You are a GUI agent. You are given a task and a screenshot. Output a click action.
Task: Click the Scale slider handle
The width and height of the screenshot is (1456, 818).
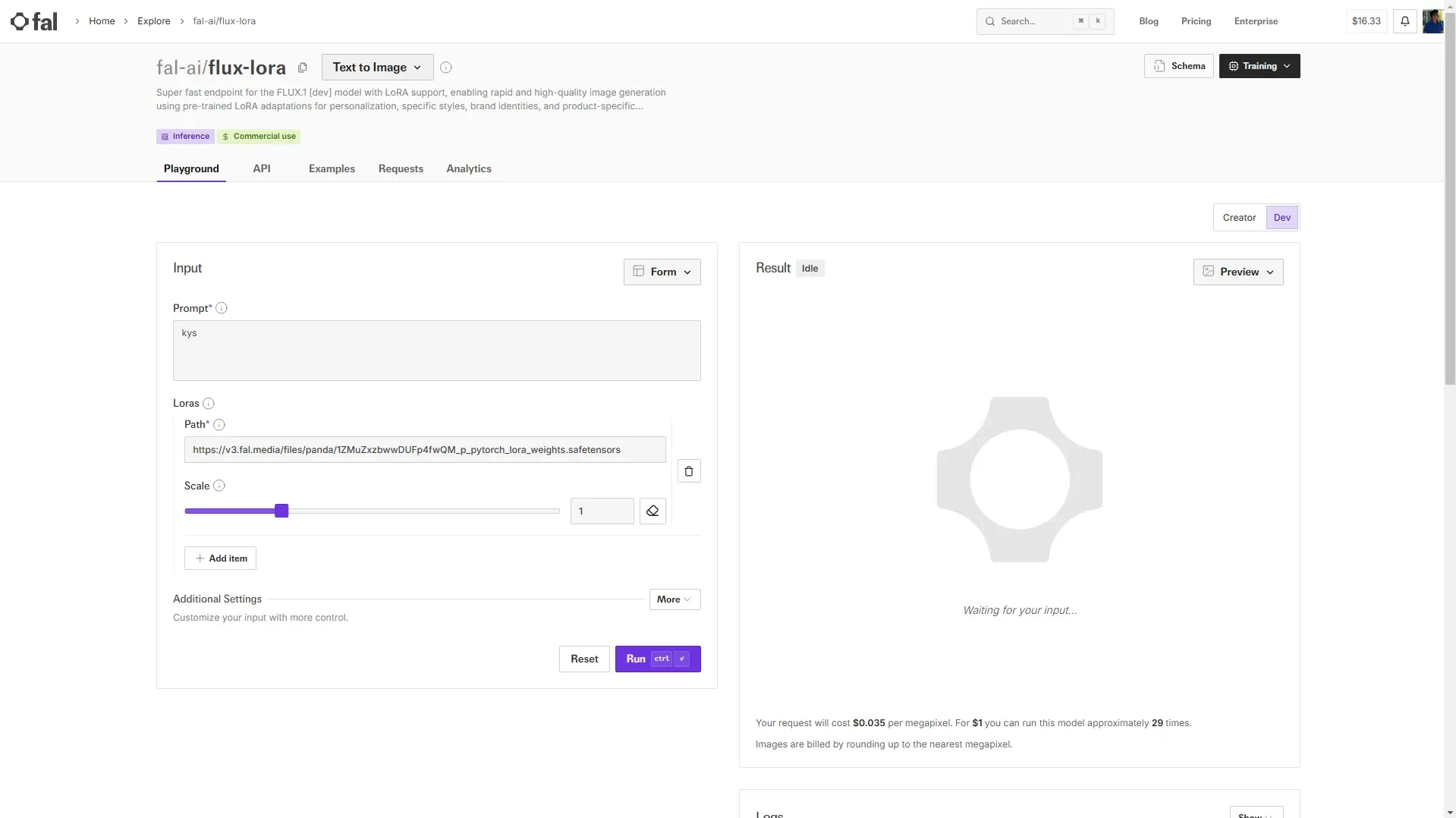[x=281, y=511]
